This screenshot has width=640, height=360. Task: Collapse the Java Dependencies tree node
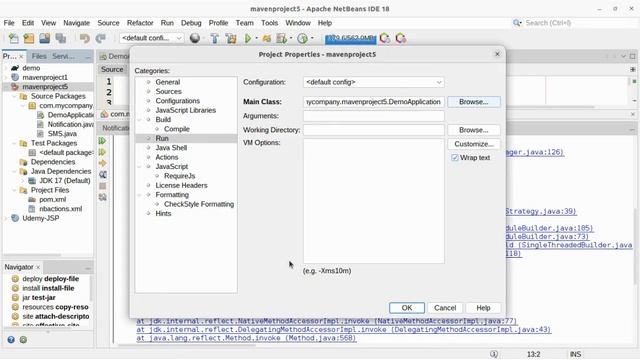point(15,171)
